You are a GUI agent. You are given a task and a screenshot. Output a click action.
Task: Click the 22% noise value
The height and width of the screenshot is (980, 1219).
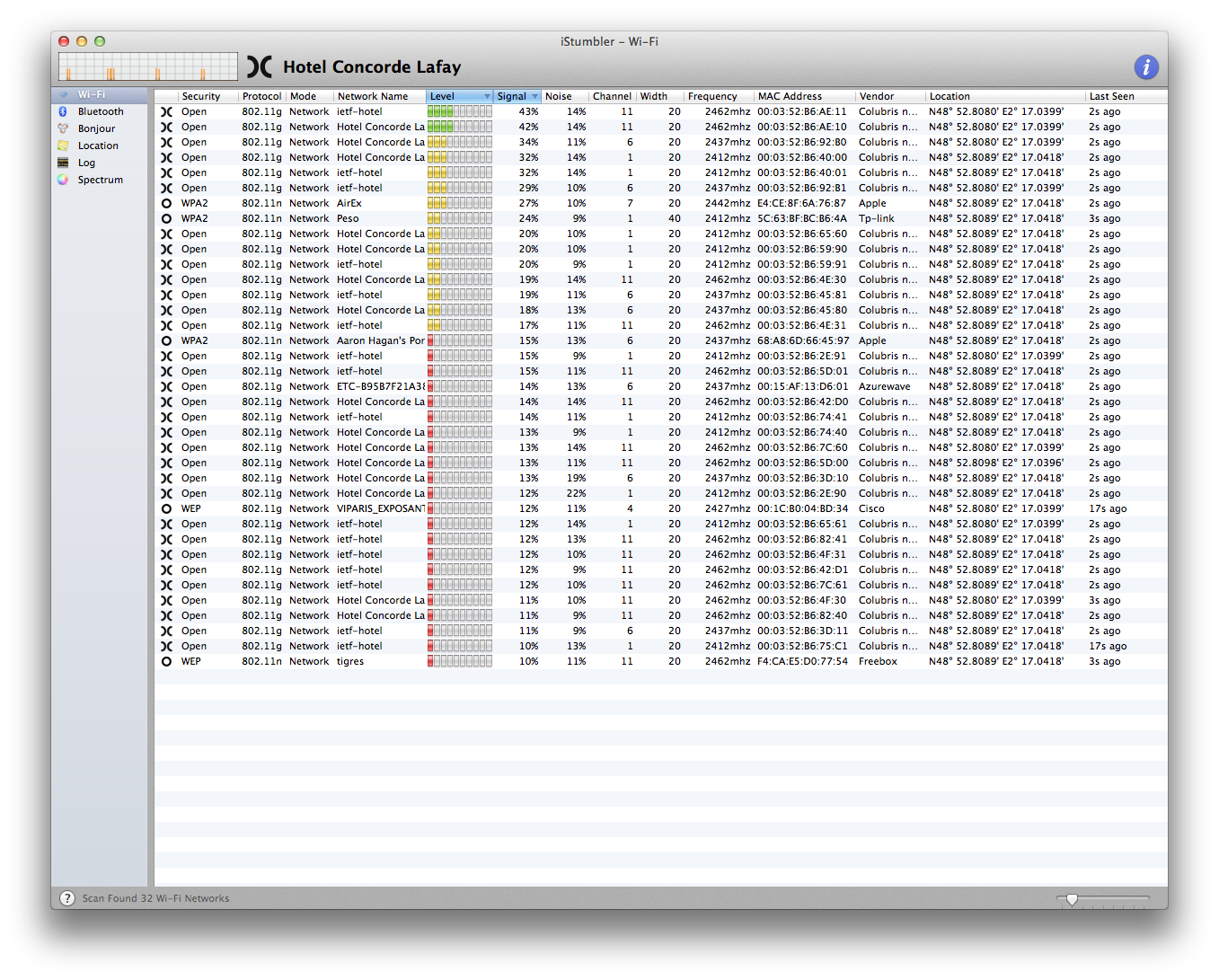coord(576,493)
